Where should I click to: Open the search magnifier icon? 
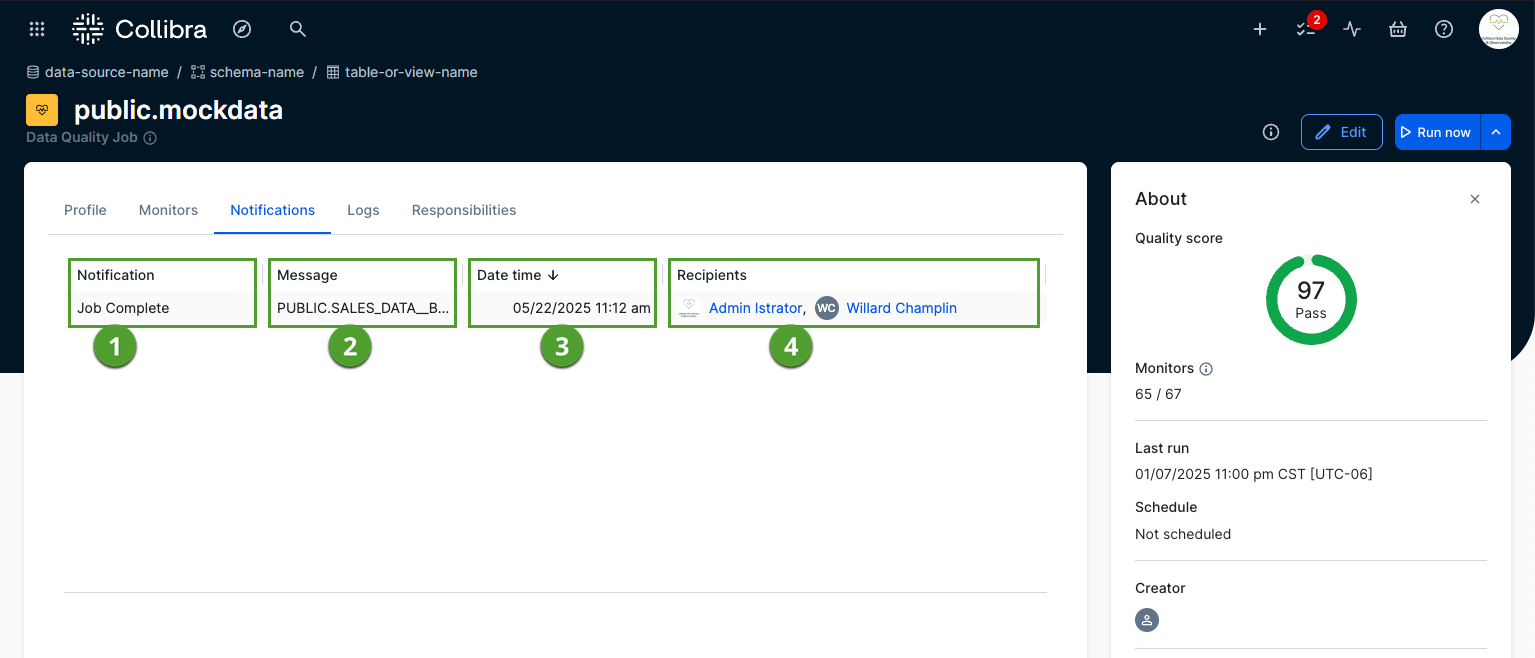point(297,29)
